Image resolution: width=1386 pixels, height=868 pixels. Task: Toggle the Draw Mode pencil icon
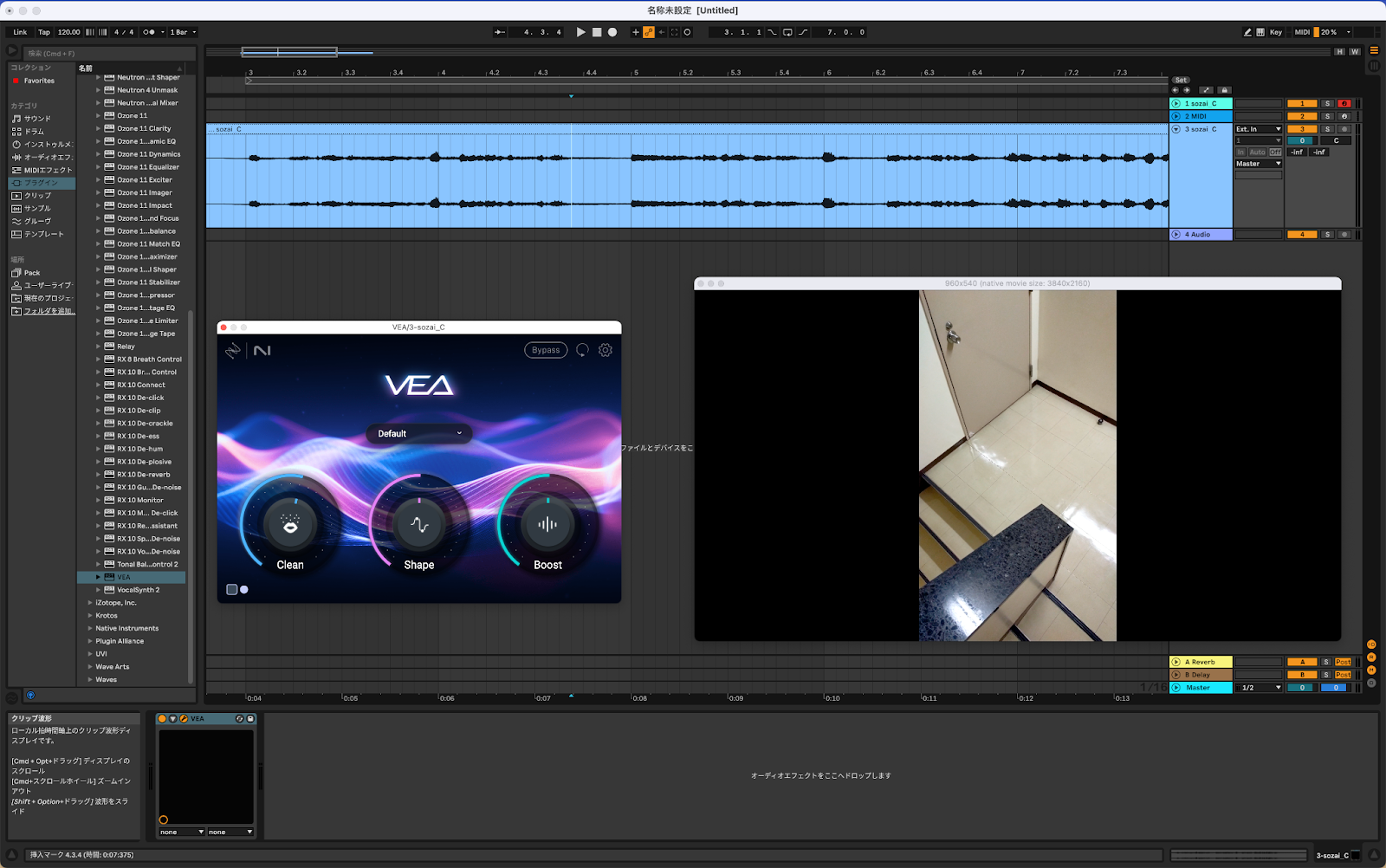pyautogui.click(x=1247, y=32)
